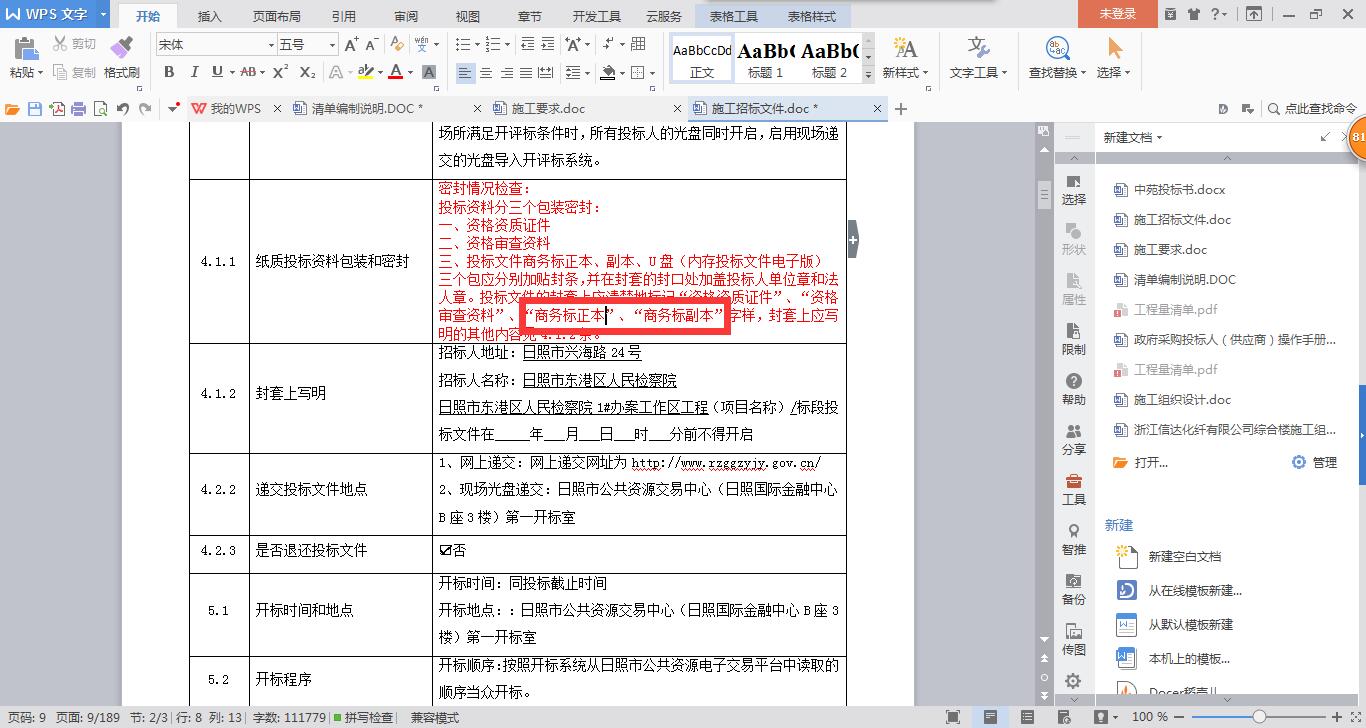Switch to the 审阅 ribbon tab
This screenshot has height=728, width=1366.
[406, 16]
